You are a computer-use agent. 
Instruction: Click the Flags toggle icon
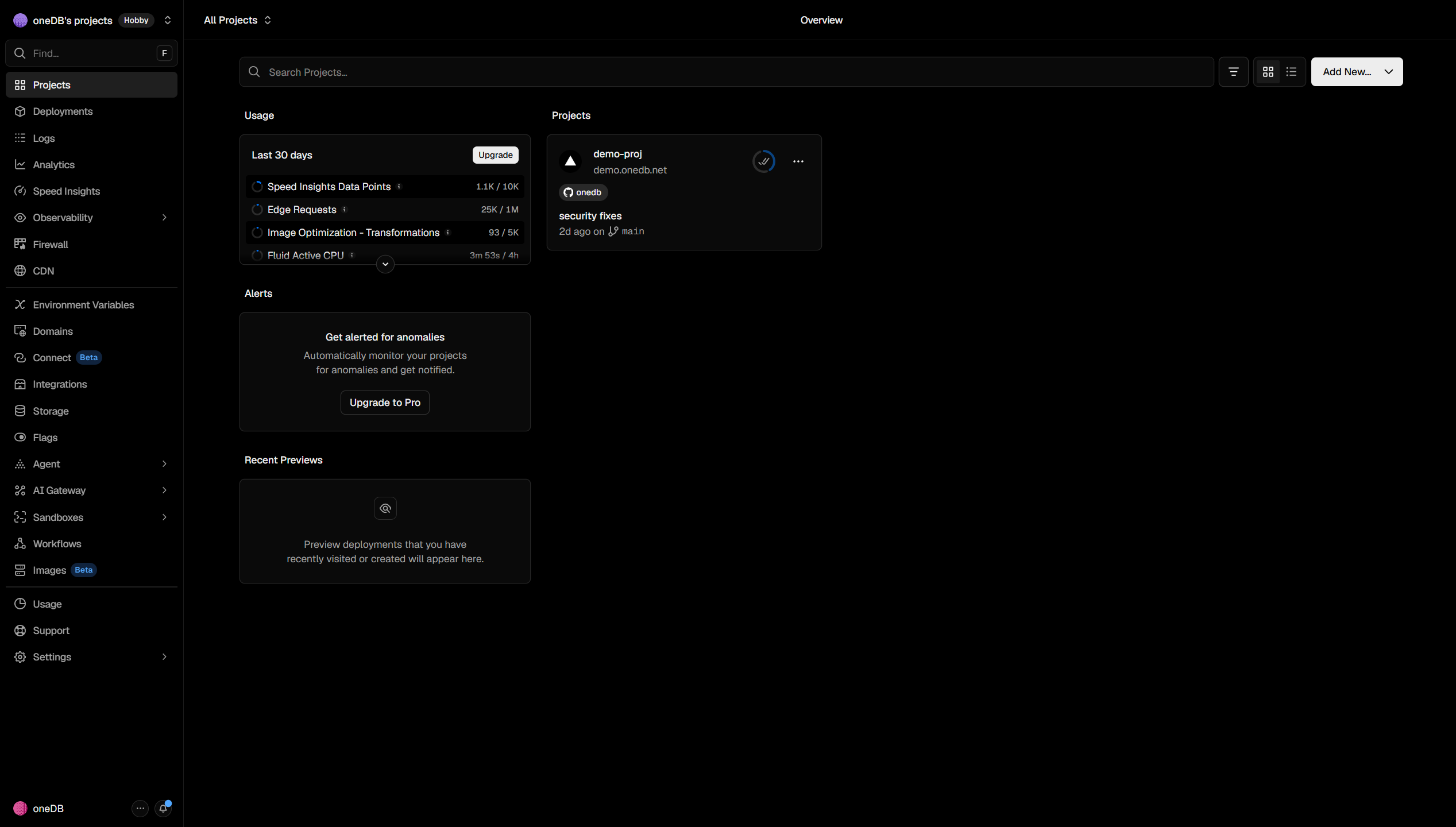coord(20,437)
